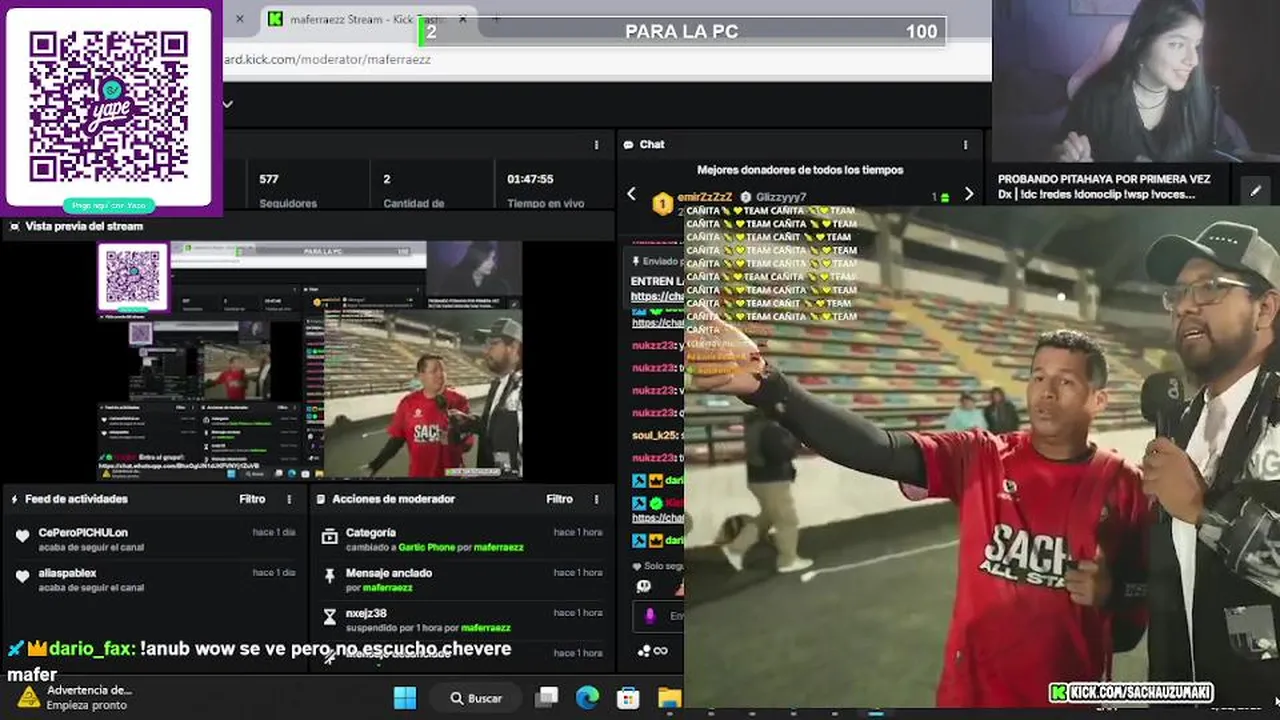Show previous top donors page arrow

(631, 194)
